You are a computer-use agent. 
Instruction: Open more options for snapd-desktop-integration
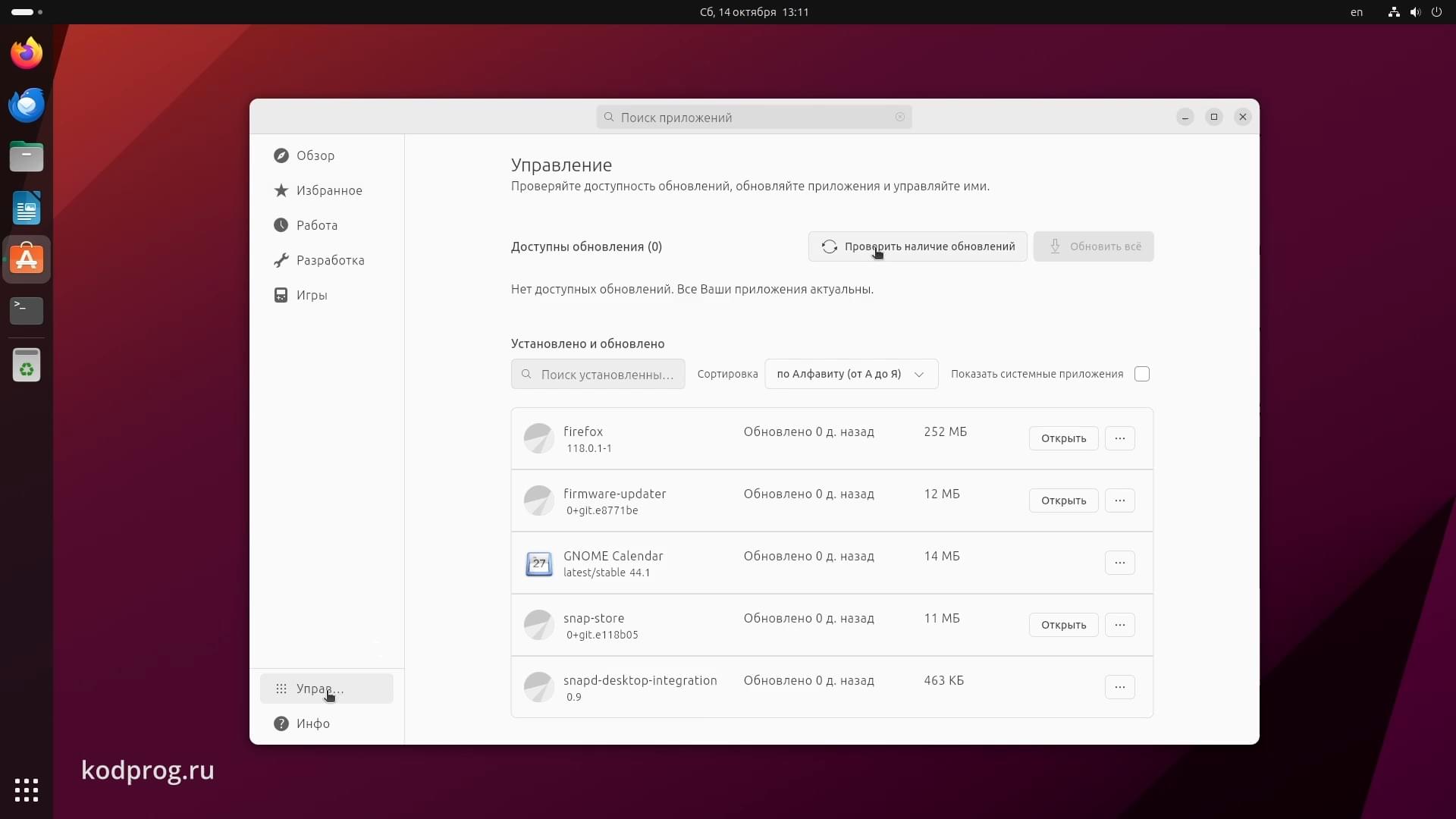click(x=1120, y=687)
